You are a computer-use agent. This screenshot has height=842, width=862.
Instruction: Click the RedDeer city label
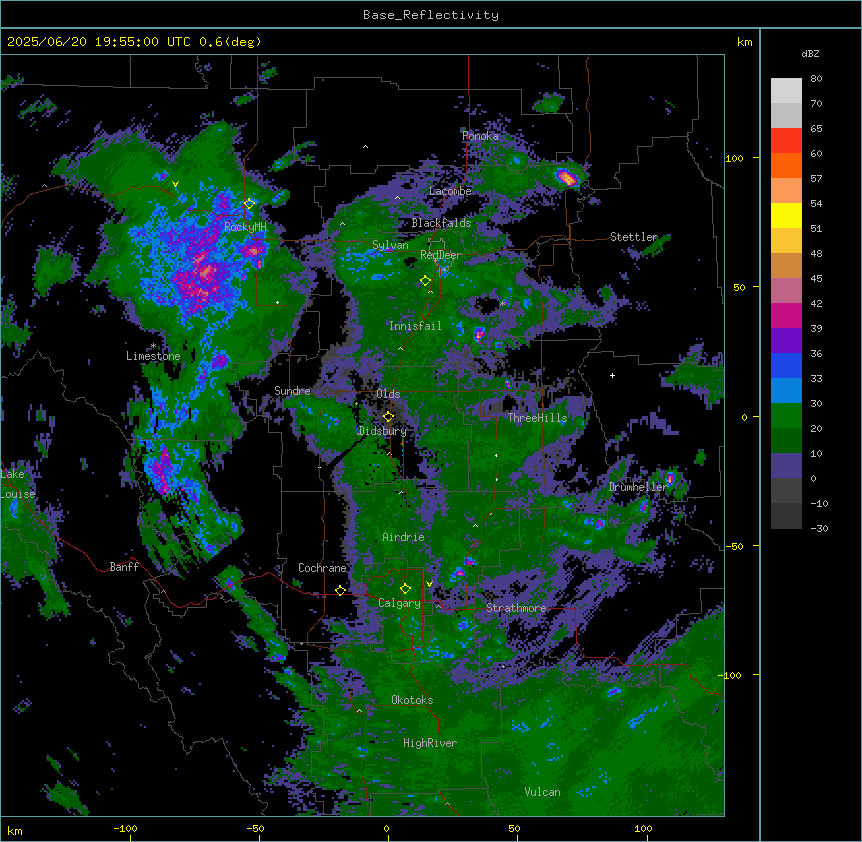coord(441,255)
